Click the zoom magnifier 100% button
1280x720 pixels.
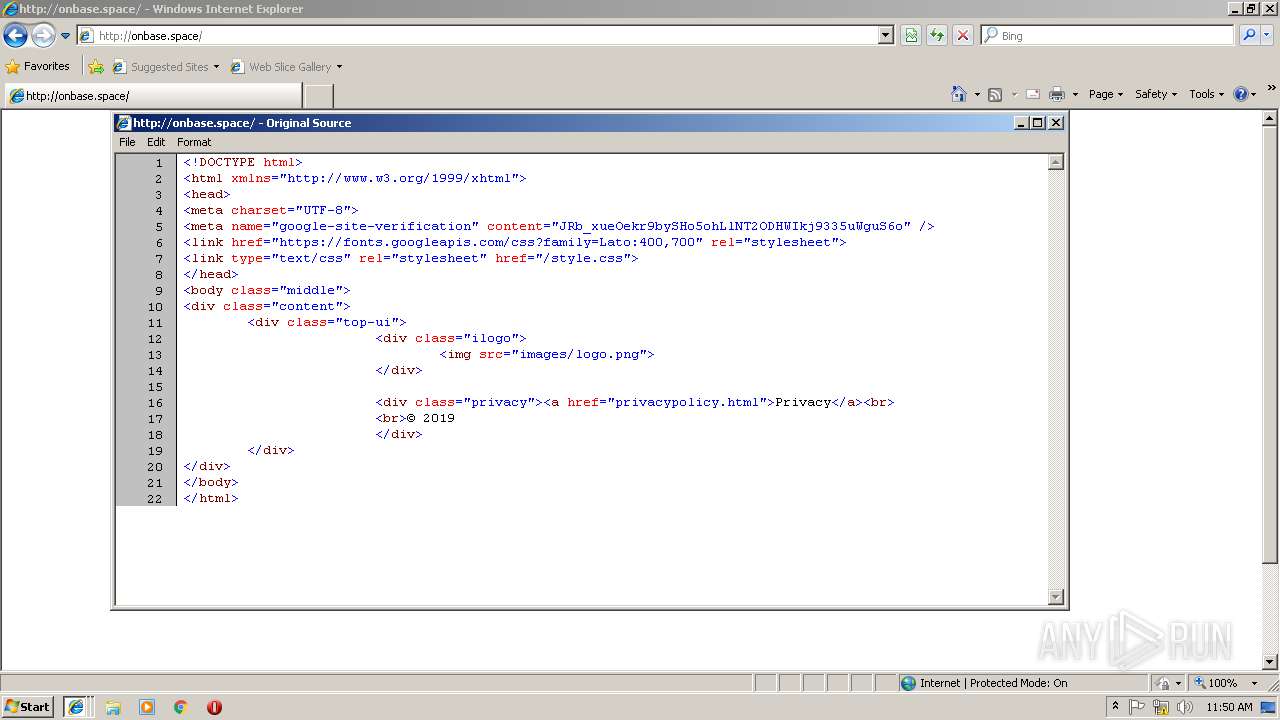click(x=1215, y=683)
